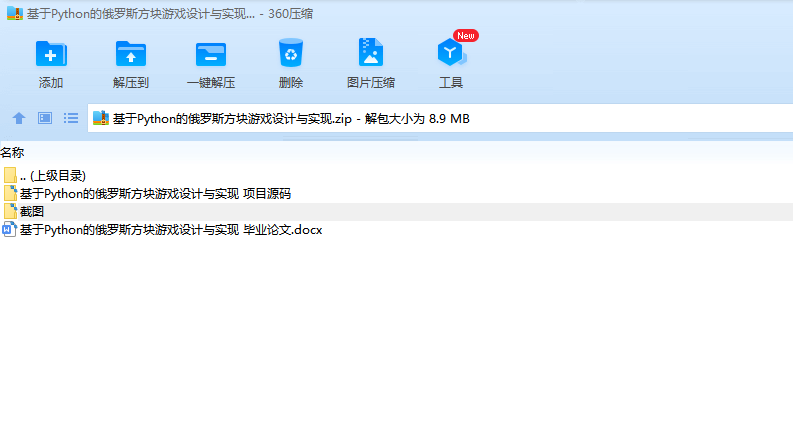Open the 图片压缩 image compress tool

click(371, 52)
